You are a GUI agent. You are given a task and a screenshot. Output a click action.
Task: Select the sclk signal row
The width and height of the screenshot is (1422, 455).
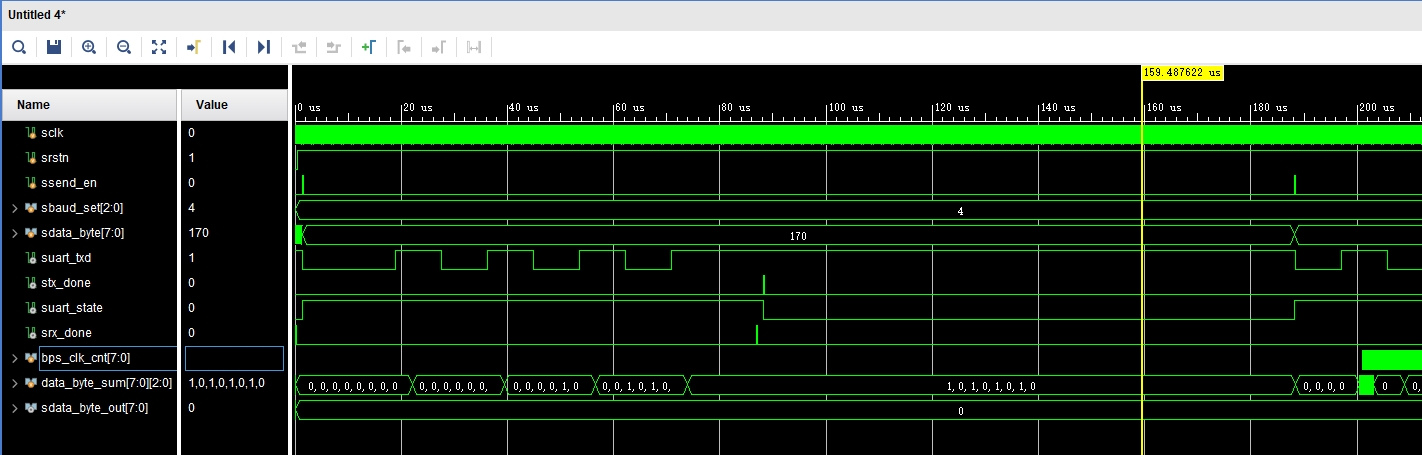point(53,133)
